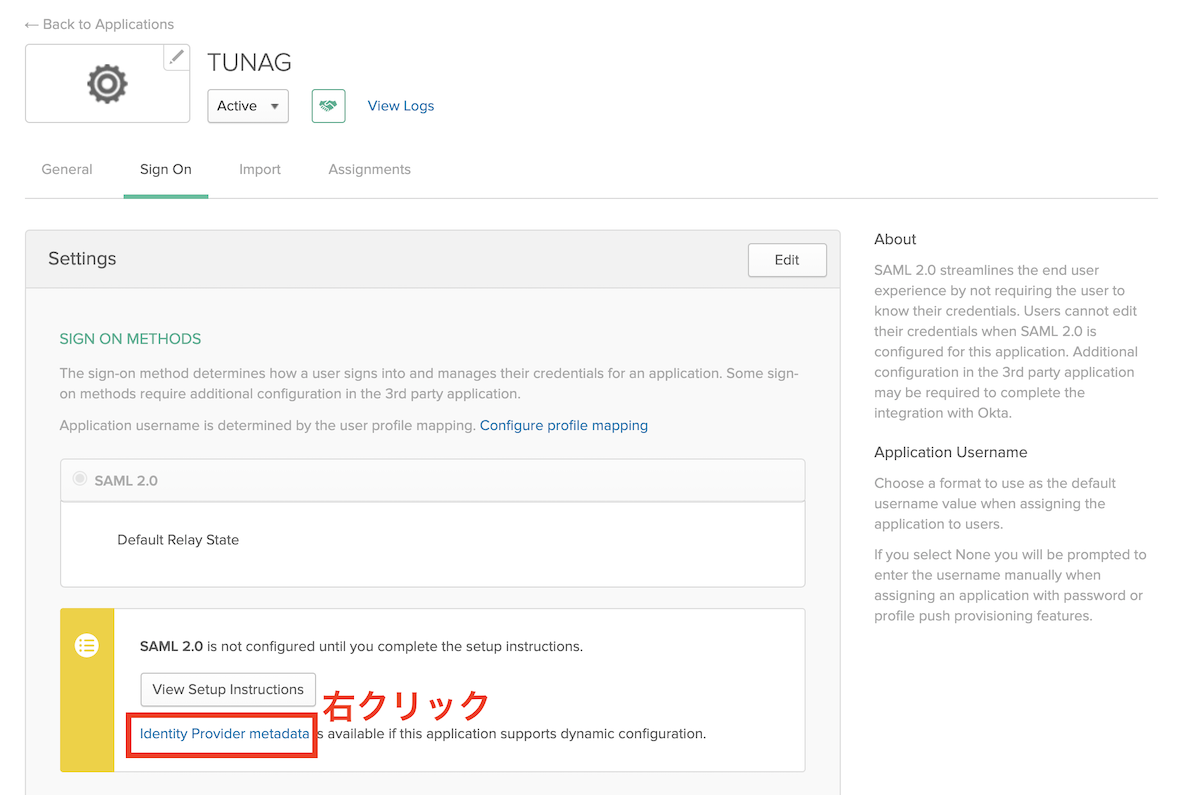Open the Active status dropdown
Screen dimensions: 1200x795
[248, 106]
